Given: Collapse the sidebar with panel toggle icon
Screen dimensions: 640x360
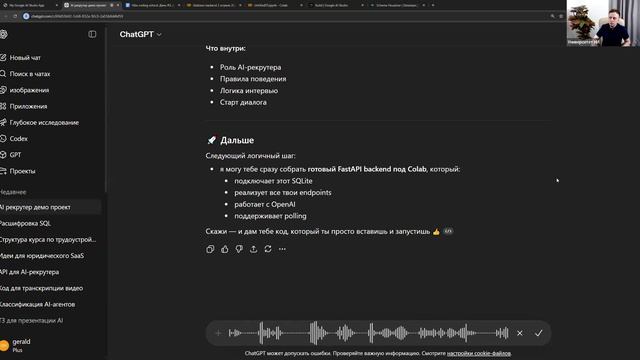Looking at the screenshot, I should coord(92,34).
